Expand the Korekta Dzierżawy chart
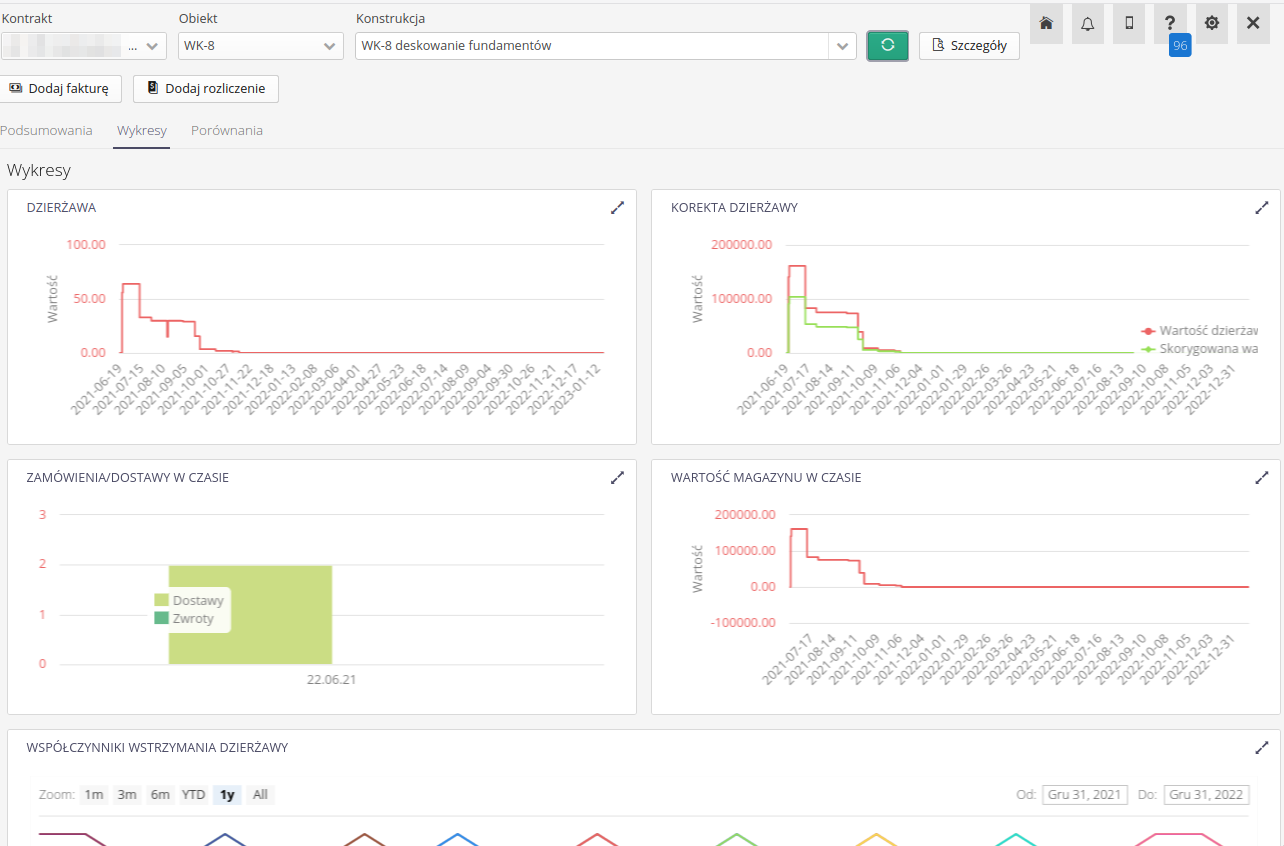Image resolution: width=1284 pixels, height=846 pixels. [1261, 207]
